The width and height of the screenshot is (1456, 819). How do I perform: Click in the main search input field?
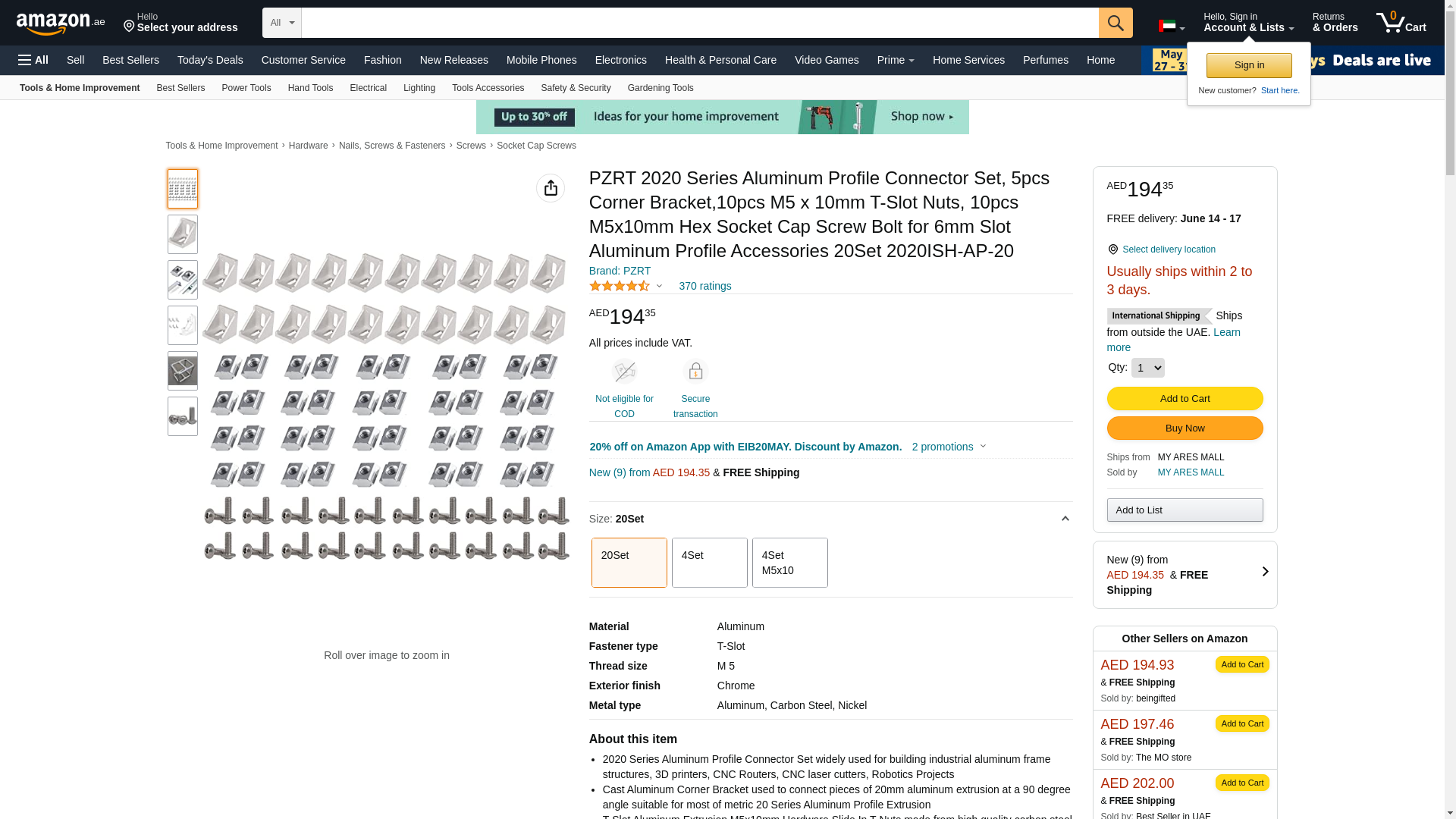(699, 23)
